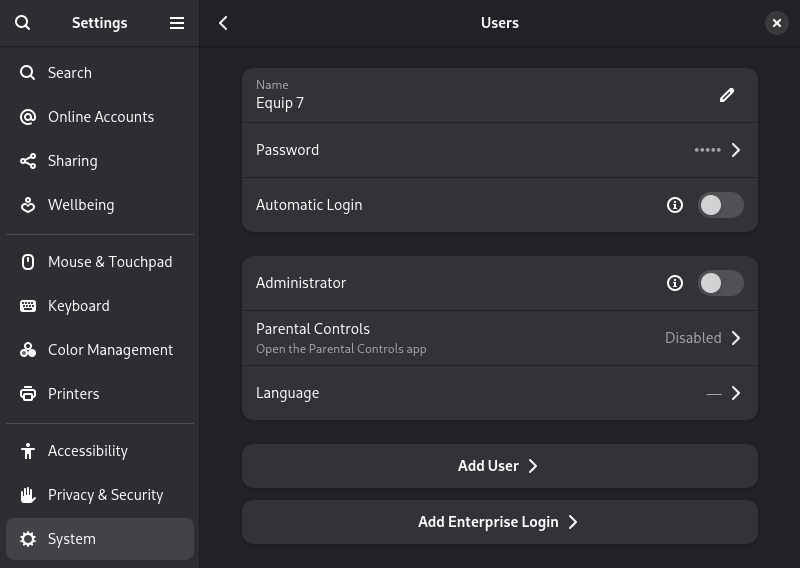Expand the Parental Controls row arrow
Screen dimensions: 800x568
pyautogui.click(x=736, y=338)
